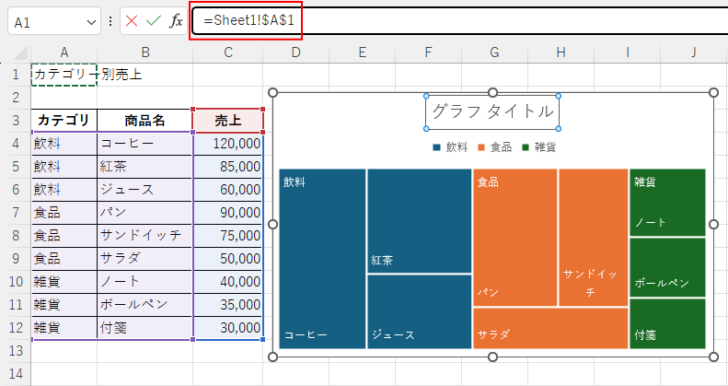This screenshot has width=728, height=386.
Task: Select the コーヒー treemap block
Action: (322, 259)
